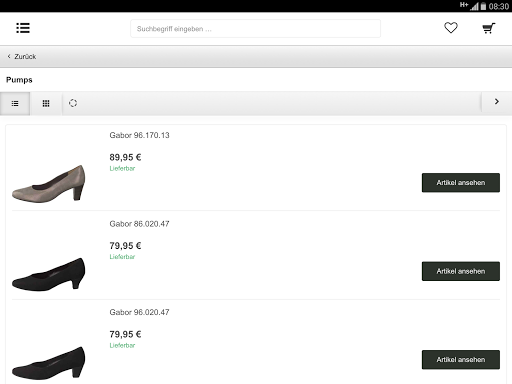Screen dimensions: 512x384
Task: View article Gabor 96.170.13 button
Action: click(461, 183)
